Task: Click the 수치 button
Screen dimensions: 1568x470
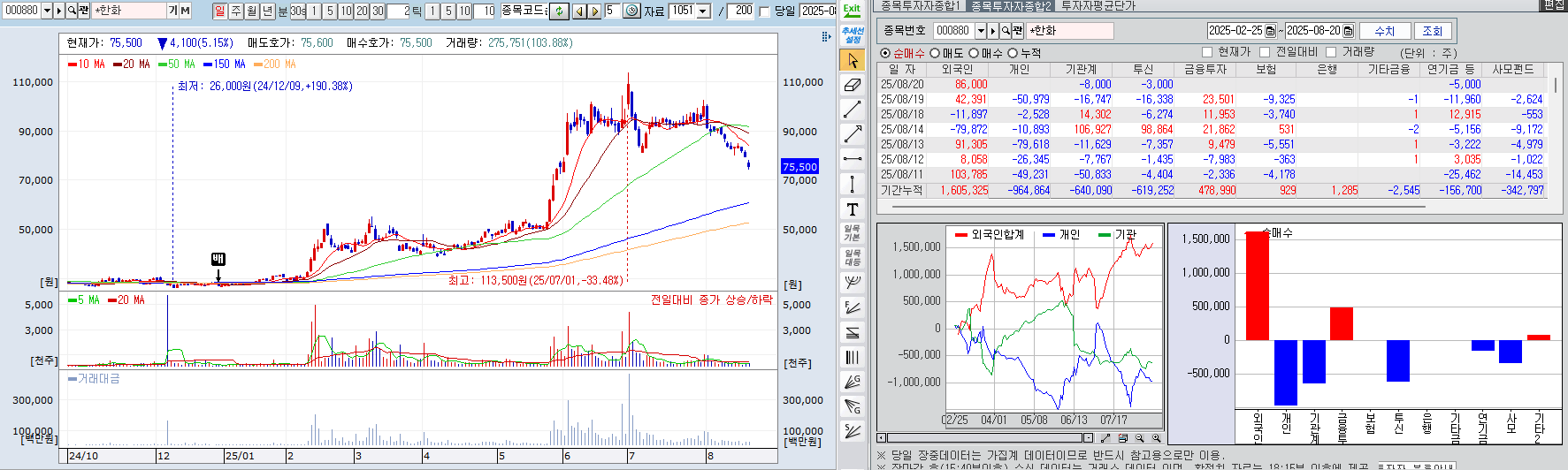Action: tap(1385, 31)
